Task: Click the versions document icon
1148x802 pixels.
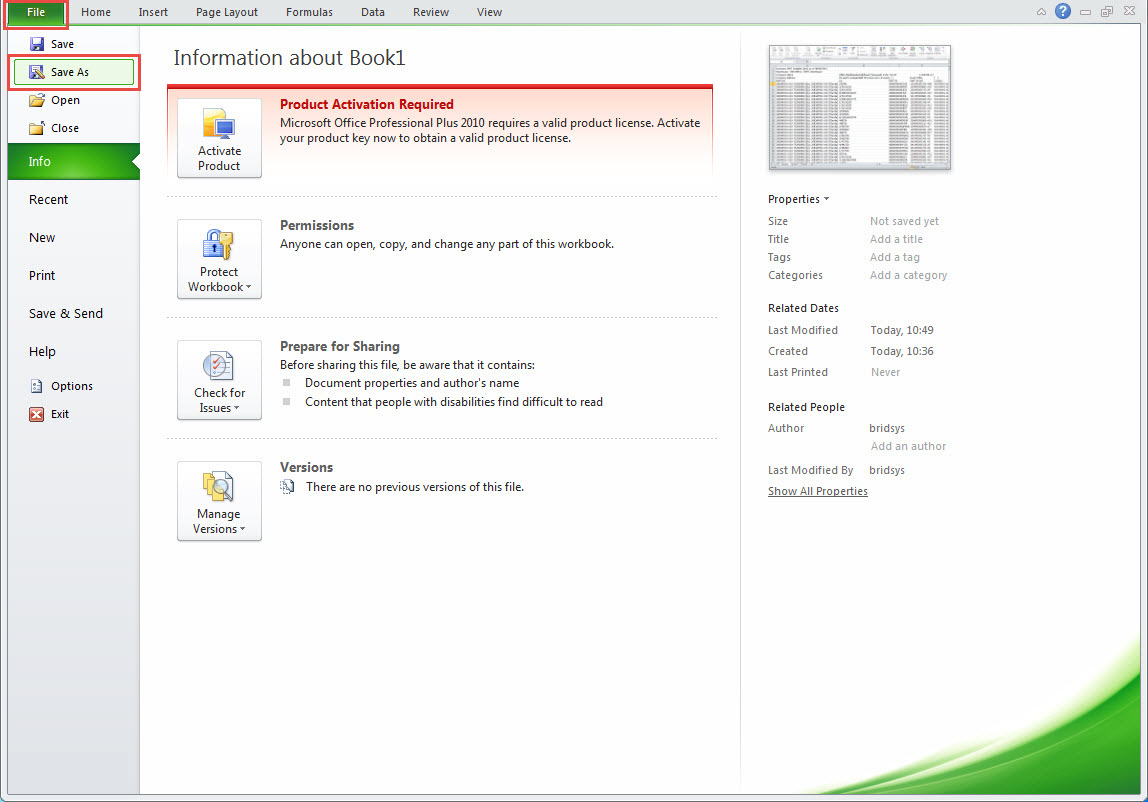Action: pyautogui.click(x=288, y=487)
